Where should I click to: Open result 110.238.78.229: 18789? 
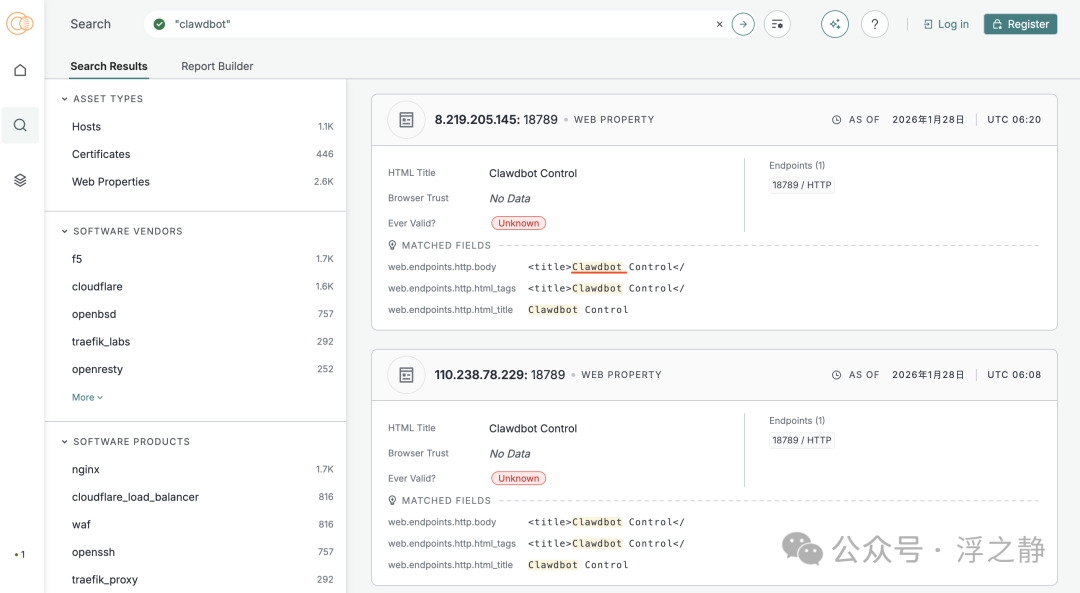tap(499, 375)
